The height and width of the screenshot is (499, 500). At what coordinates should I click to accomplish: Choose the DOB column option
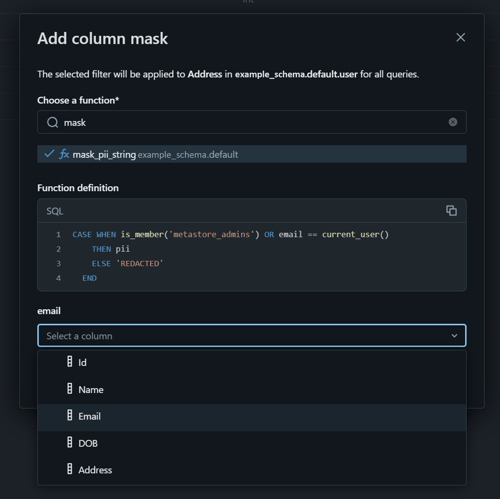[252, 443]
